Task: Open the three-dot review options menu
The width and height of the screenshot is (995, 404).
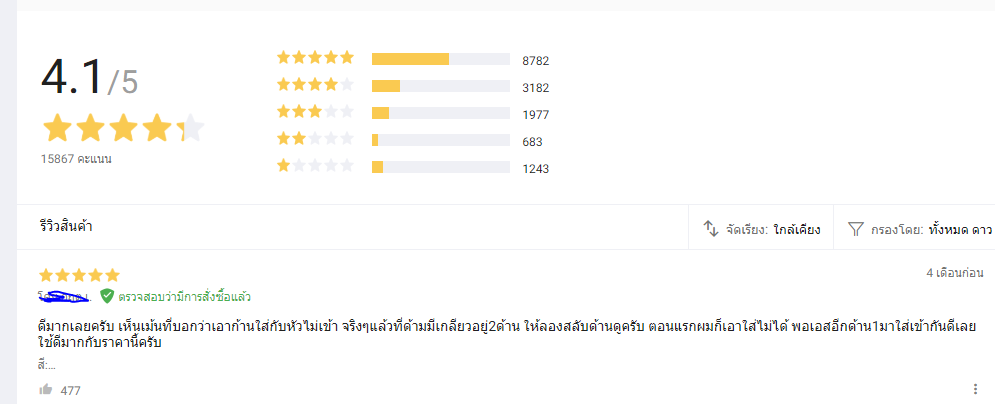Action: tap(975, 390)
